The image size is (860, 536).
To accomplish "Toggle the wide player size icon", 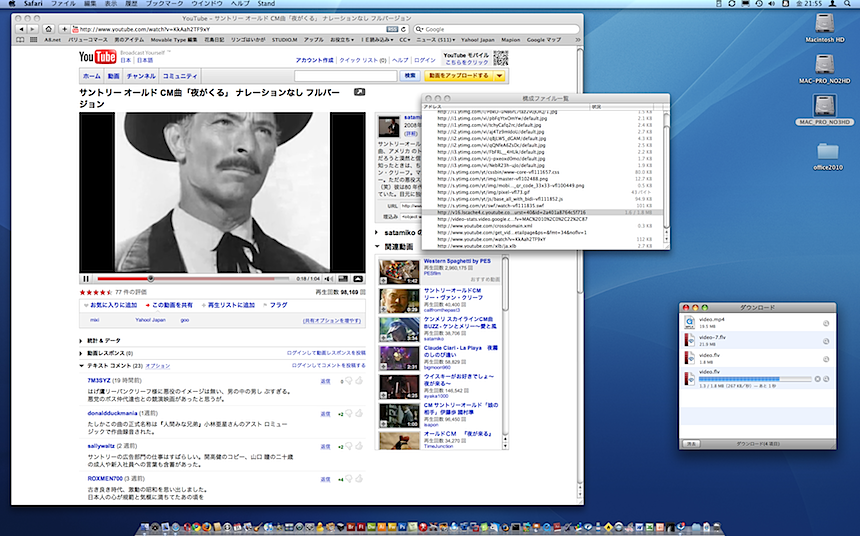I will (x=343, y=279).
